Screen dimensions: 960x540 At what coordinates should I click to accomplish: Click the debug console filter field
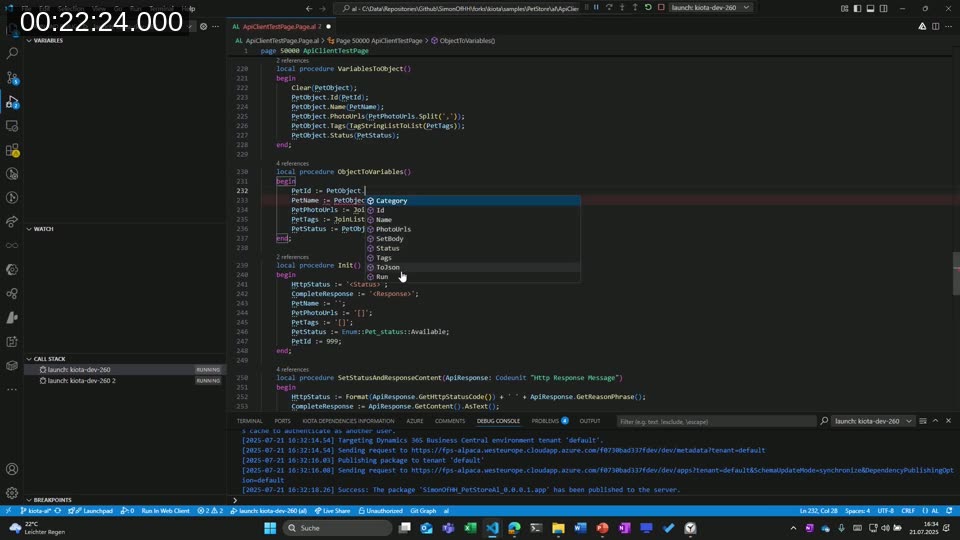tap(715, 421)
